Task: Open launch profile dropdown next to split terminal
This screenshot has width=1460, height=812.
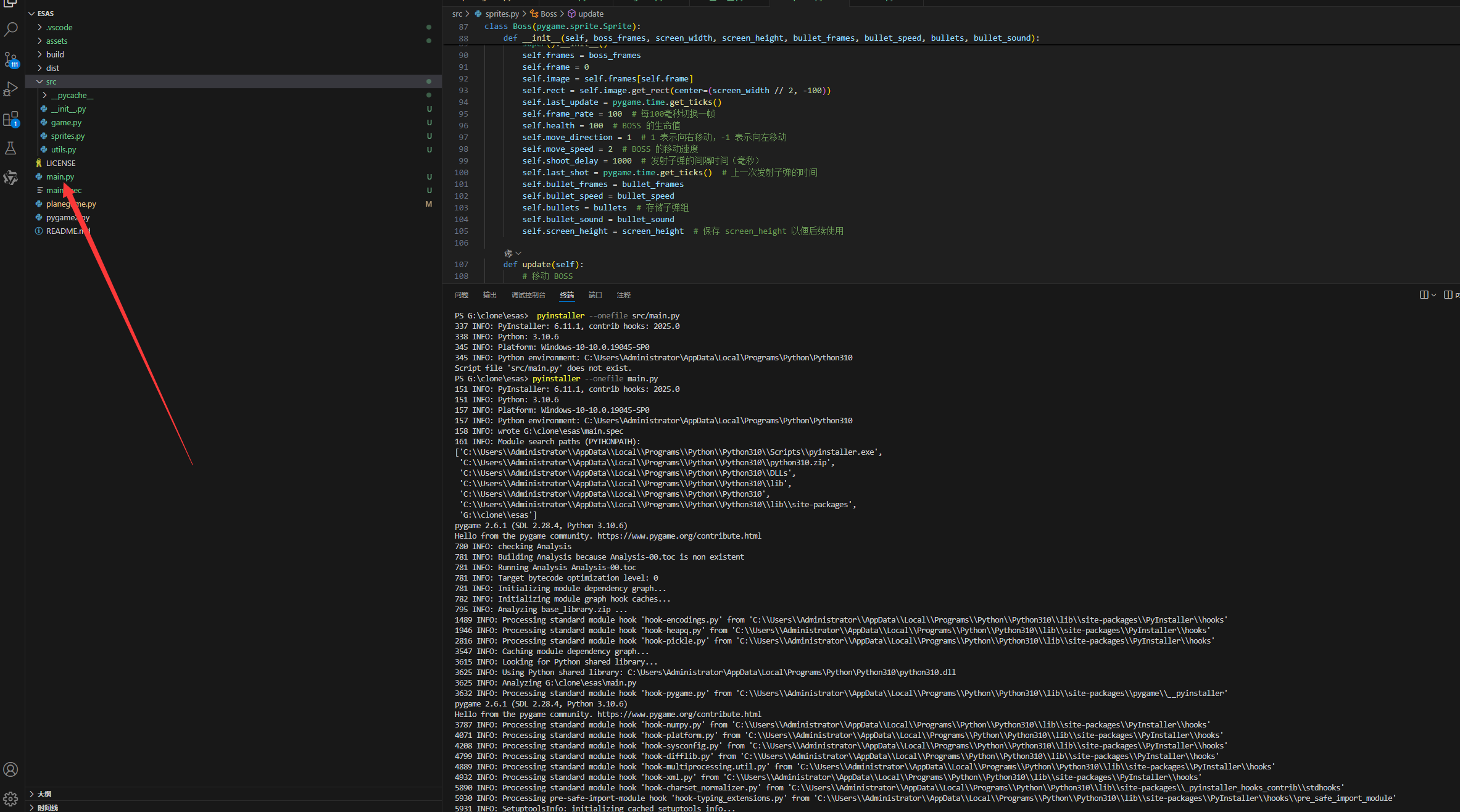Action: point(1433,295)
